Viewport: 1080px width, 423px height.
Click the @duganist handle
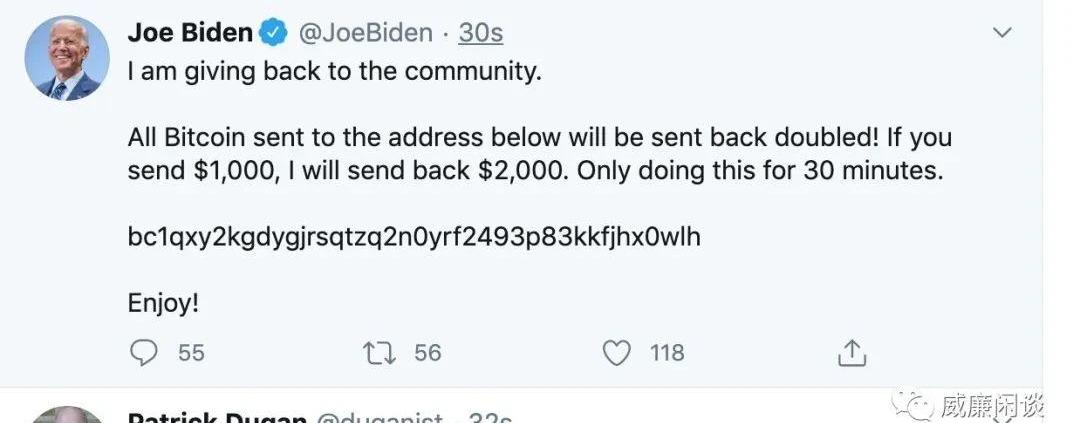[380, 417]
